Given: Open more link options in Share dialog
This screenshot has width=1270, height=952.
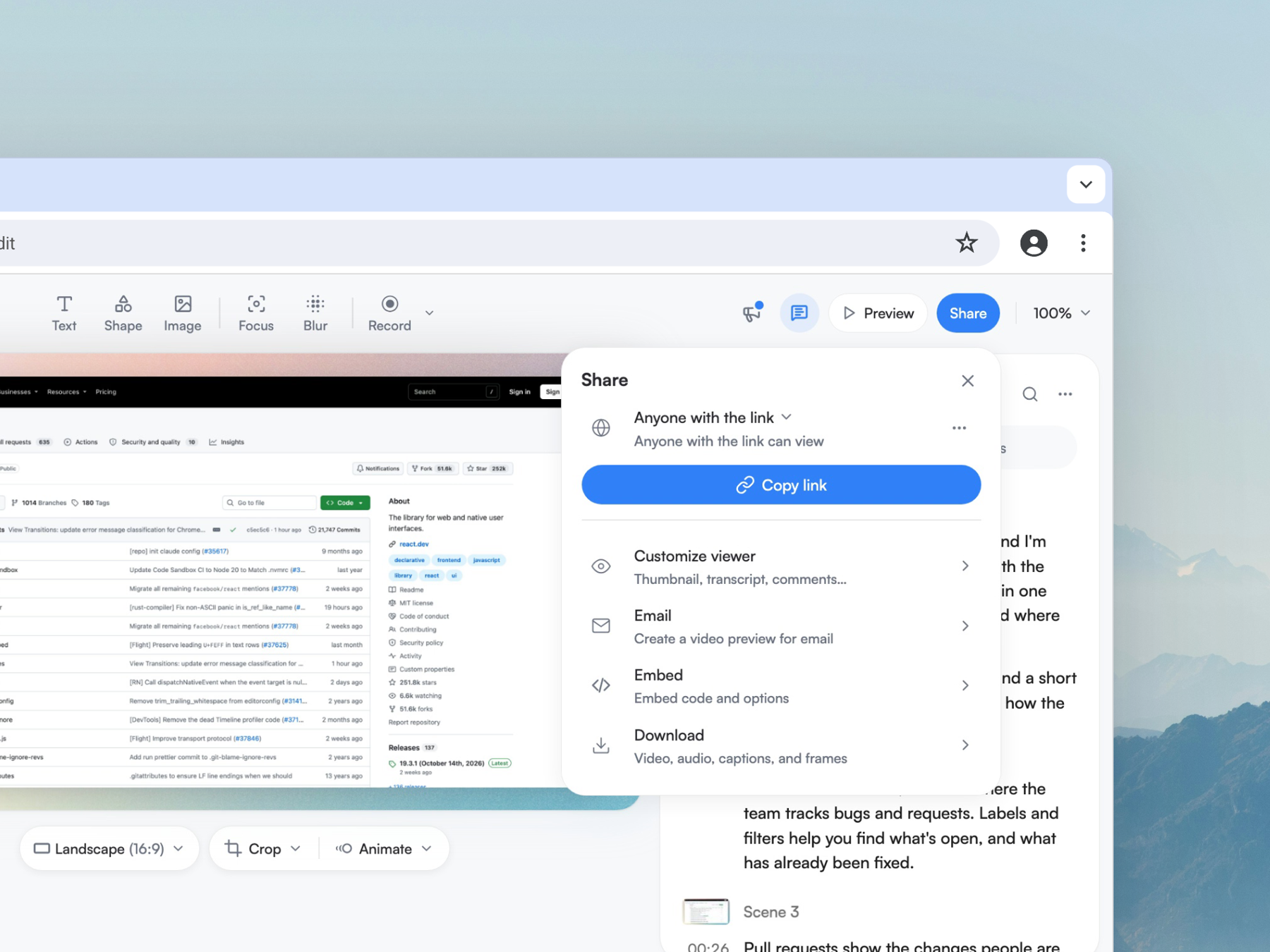Looking at the screenshot, I should coord(959,428).
